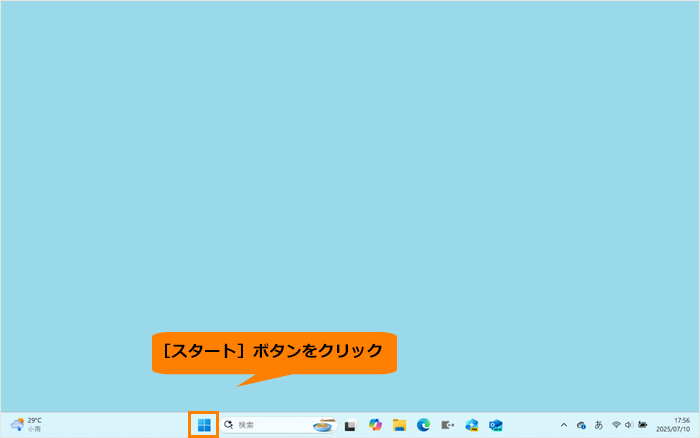Launch Microsoft Edge browser
The image size is (700, 438).
coord(423,425)
